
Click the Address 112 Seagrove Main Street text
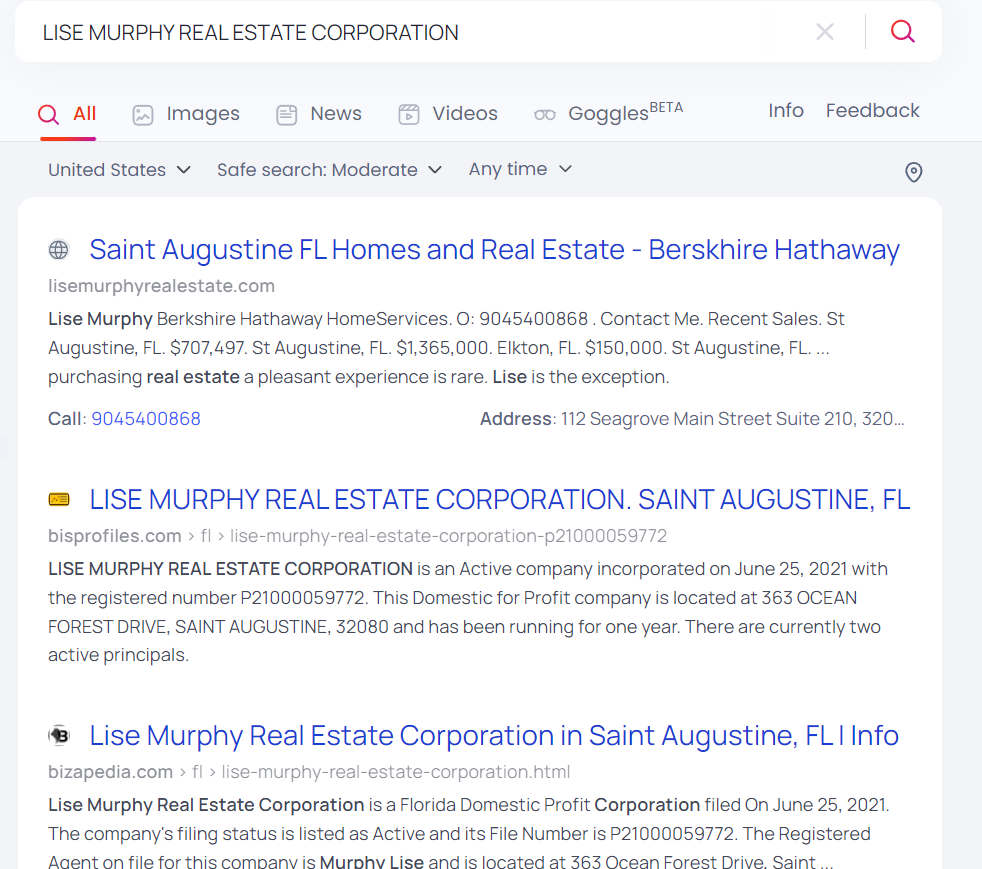692,418
